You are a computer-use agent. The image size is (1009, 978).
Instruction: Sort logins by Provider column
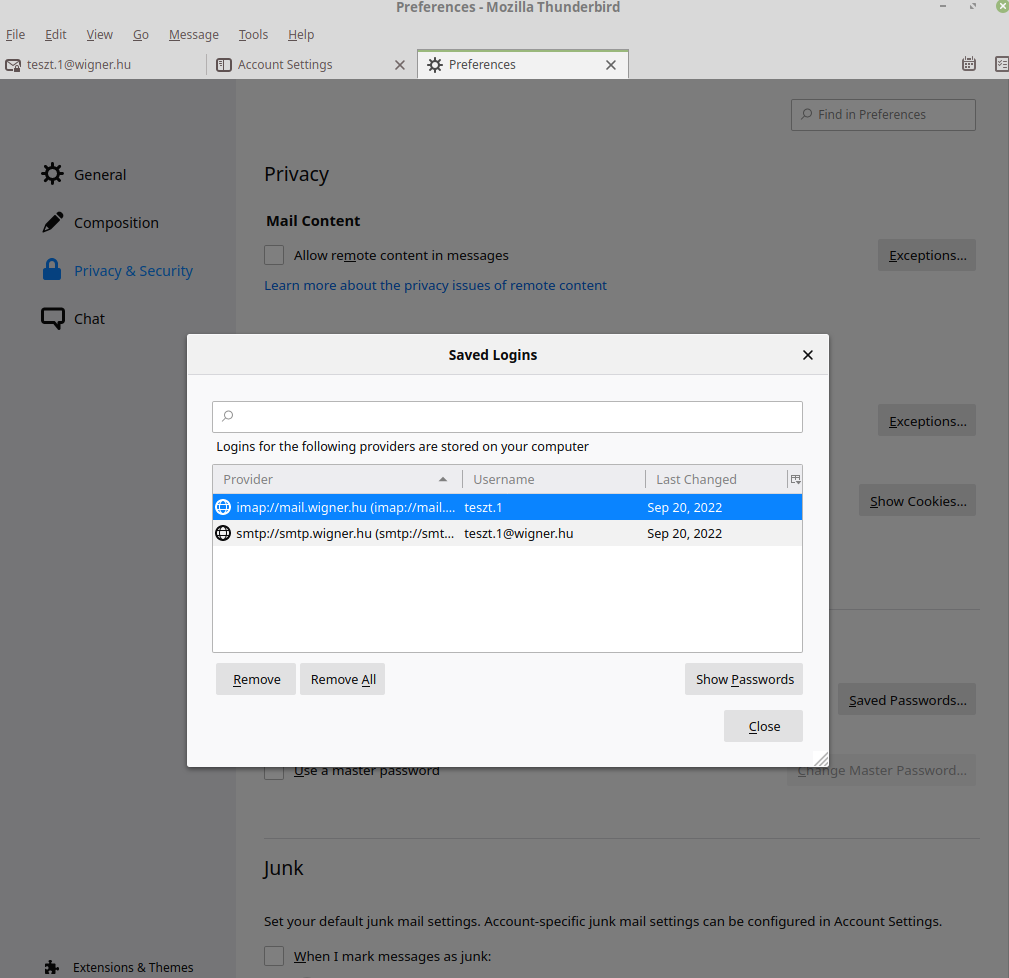(337, 479)
